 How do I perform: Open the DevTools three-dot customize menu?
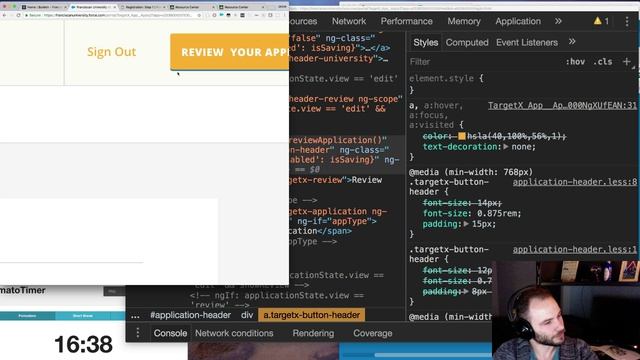pos(627,21)
